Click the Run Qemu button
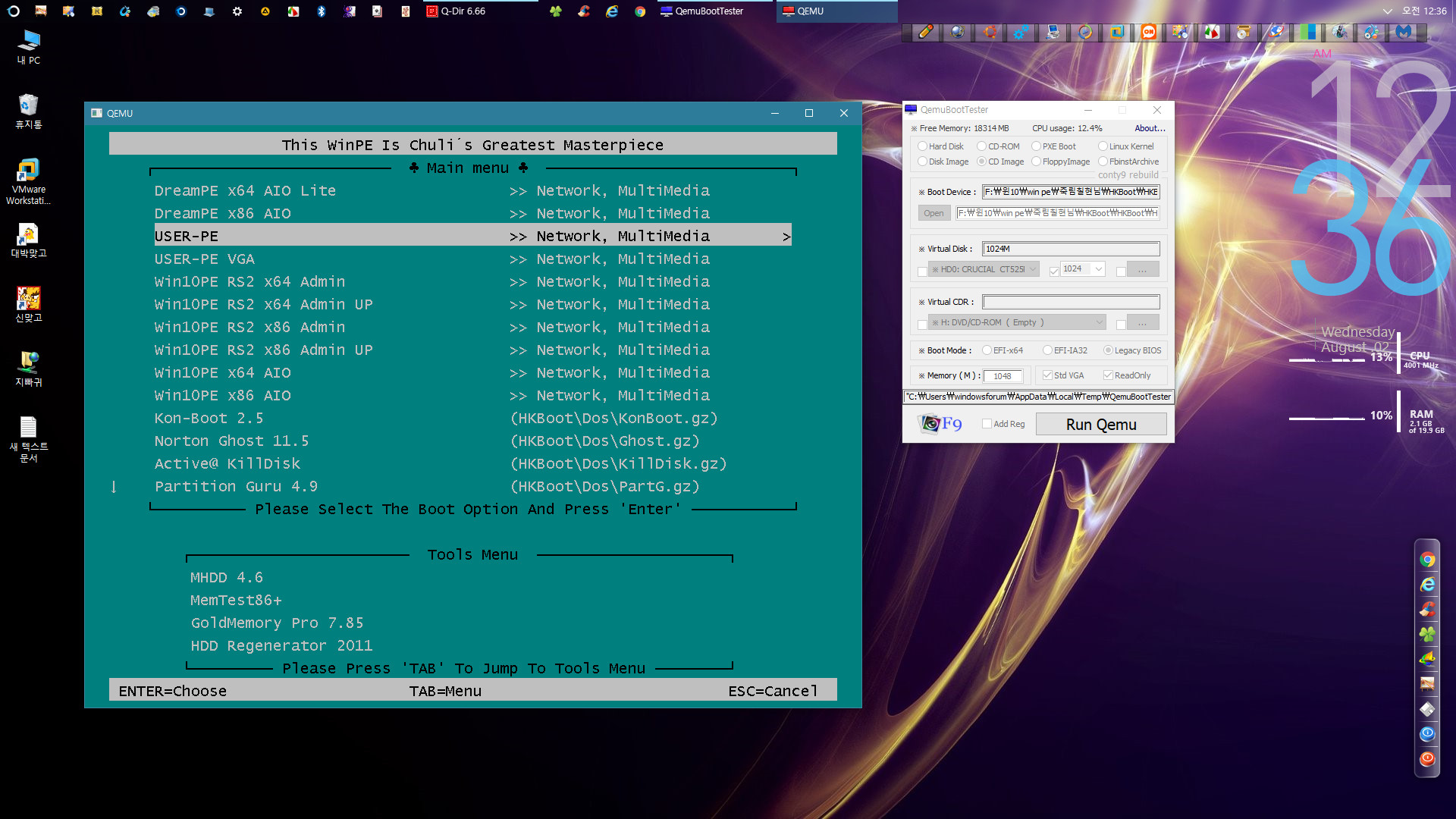 pyautogui.click(x=1101, y=425)
